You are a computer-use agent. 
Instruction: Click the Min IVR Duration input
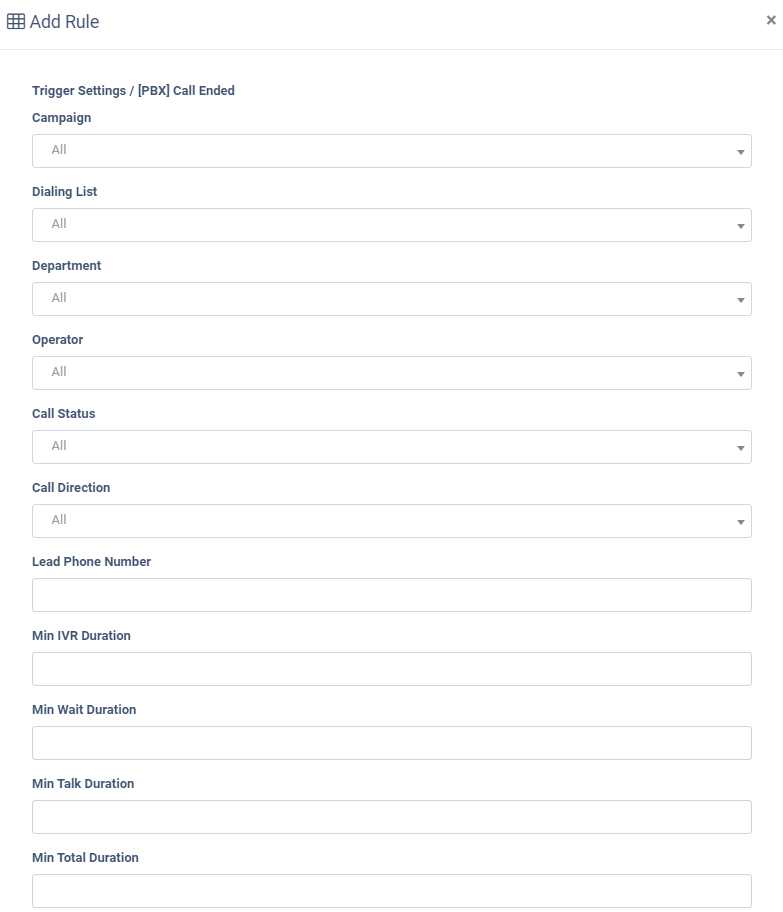(392, 669)
